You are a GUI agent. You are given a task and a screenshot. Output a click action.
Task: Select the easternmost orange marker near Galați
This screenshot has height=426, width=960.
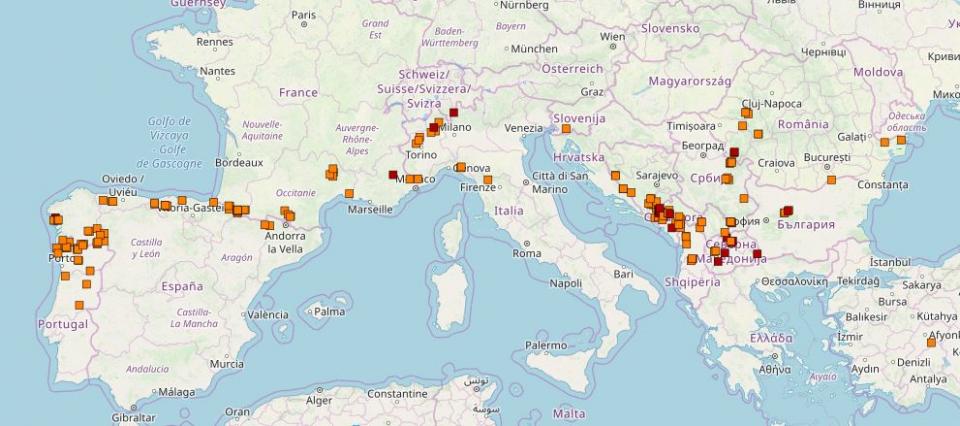(x=900, y=140)
